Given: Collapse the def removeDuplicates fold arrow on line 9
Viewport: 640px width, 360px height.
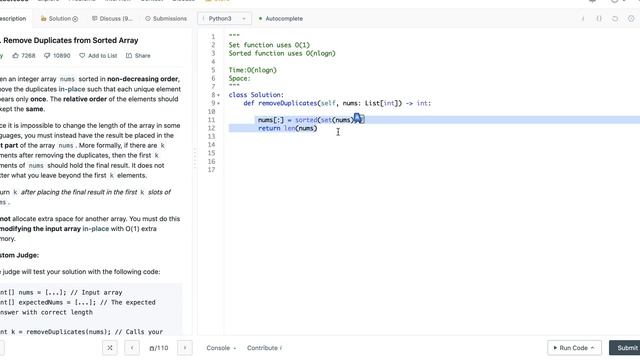Looking at the screenshot, I should point(218,103).
